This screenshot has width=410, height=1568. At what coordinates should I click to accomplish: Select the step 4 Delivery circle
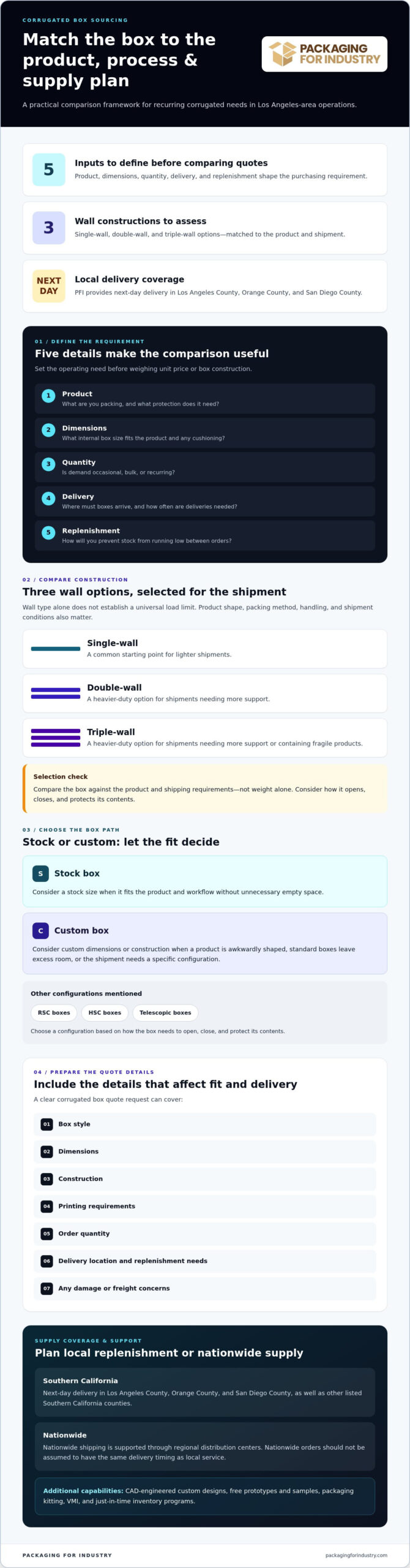[x=48, y=499]
